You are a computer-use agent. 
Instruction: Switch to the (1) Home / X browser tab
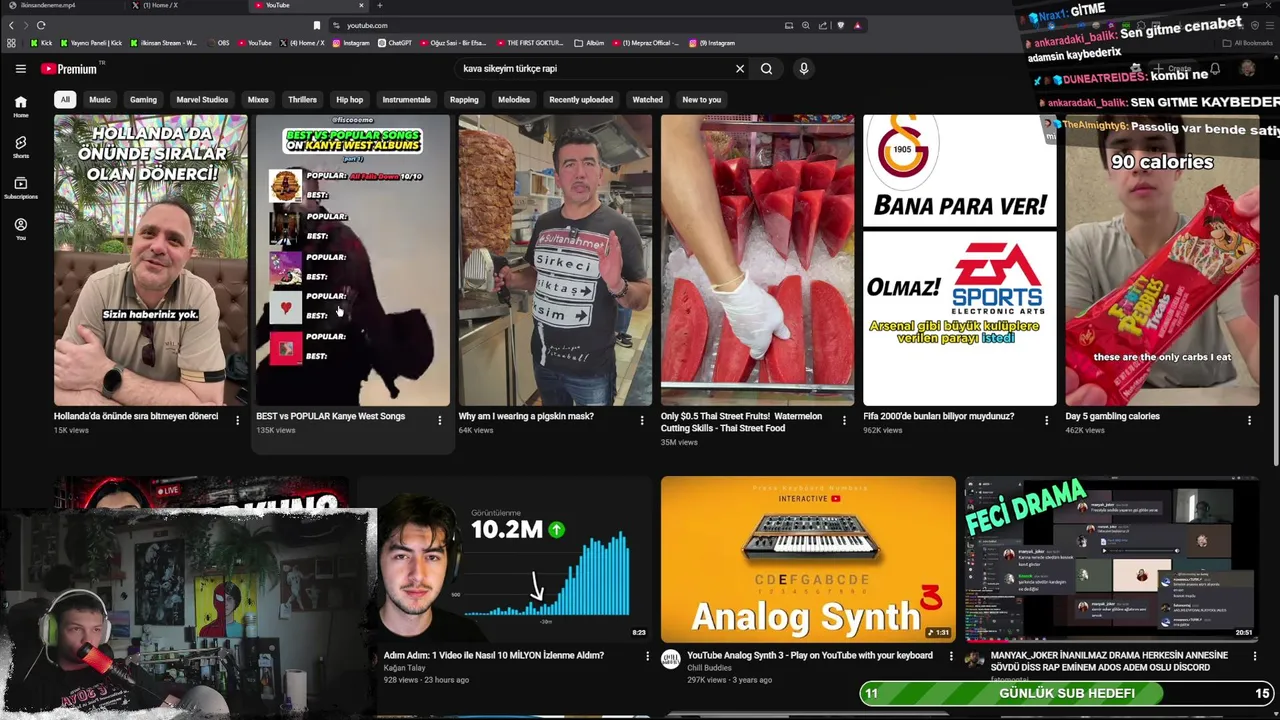pyautogui.click(x=185, y=5)
